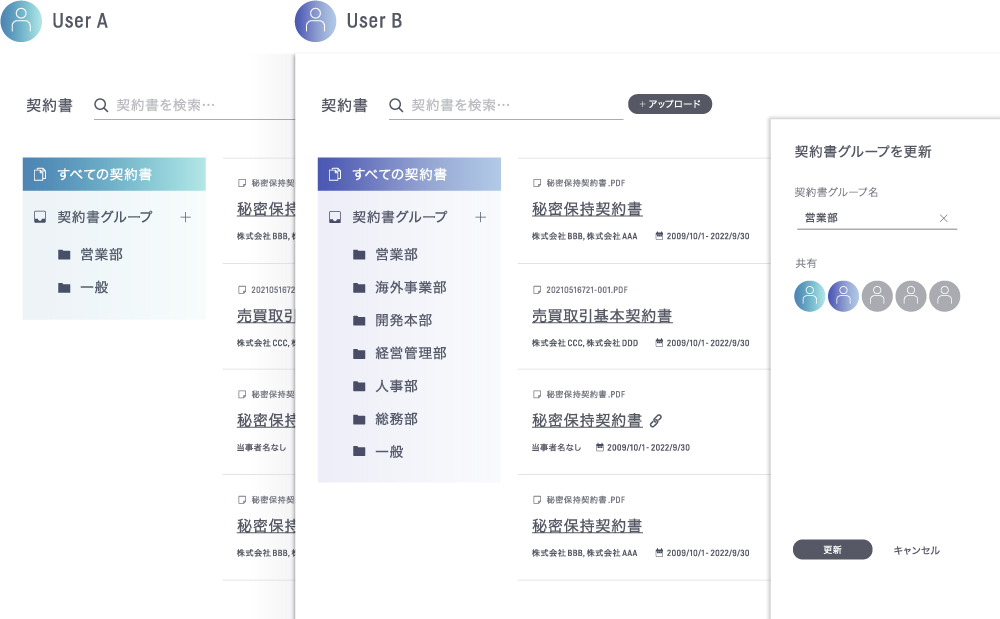Click the 契約書グループ名 input field
This screenshot has height=619, width=1000.
click(868, 218)
